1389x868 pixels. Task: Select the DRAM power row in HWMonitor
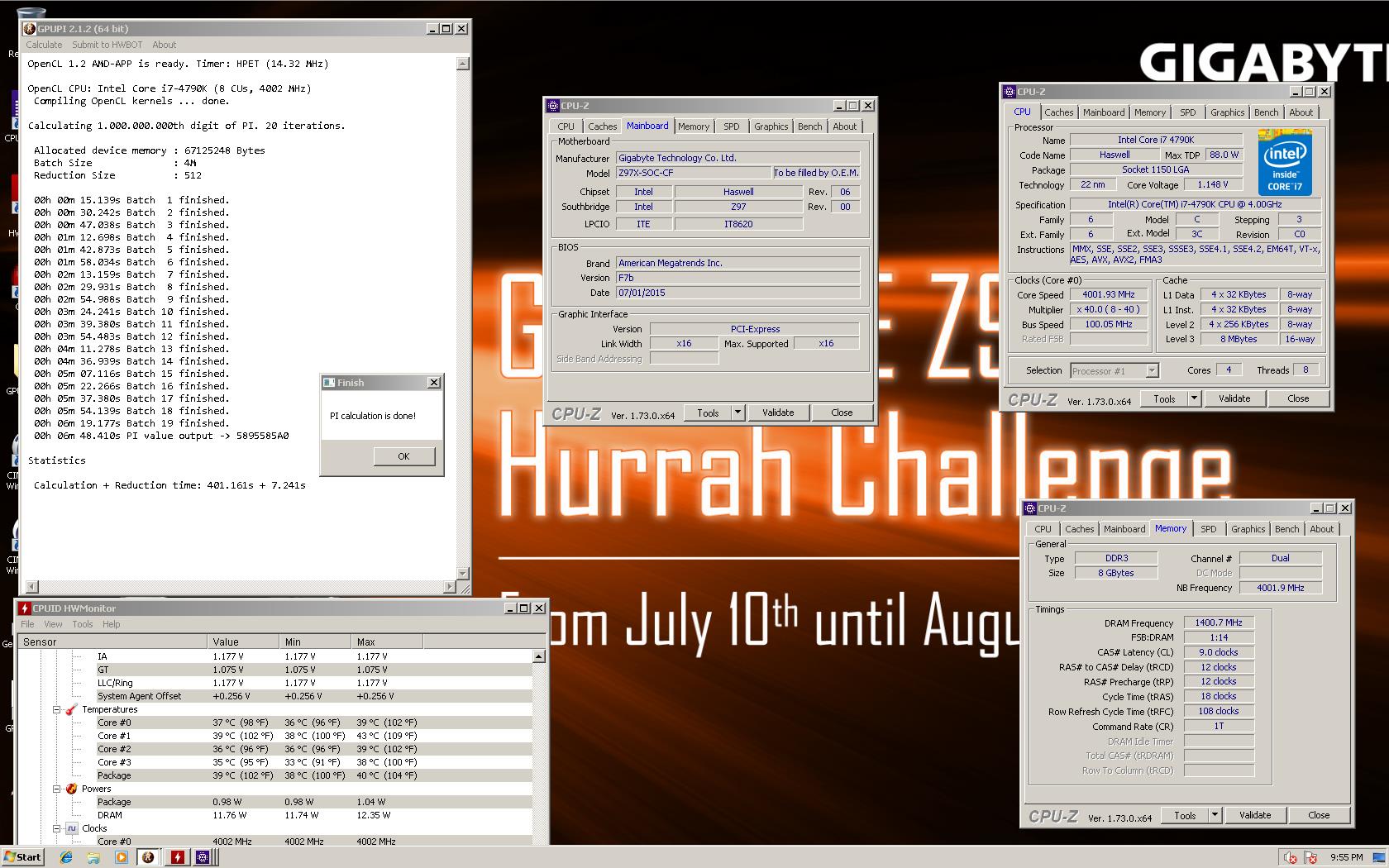point(275,815)
